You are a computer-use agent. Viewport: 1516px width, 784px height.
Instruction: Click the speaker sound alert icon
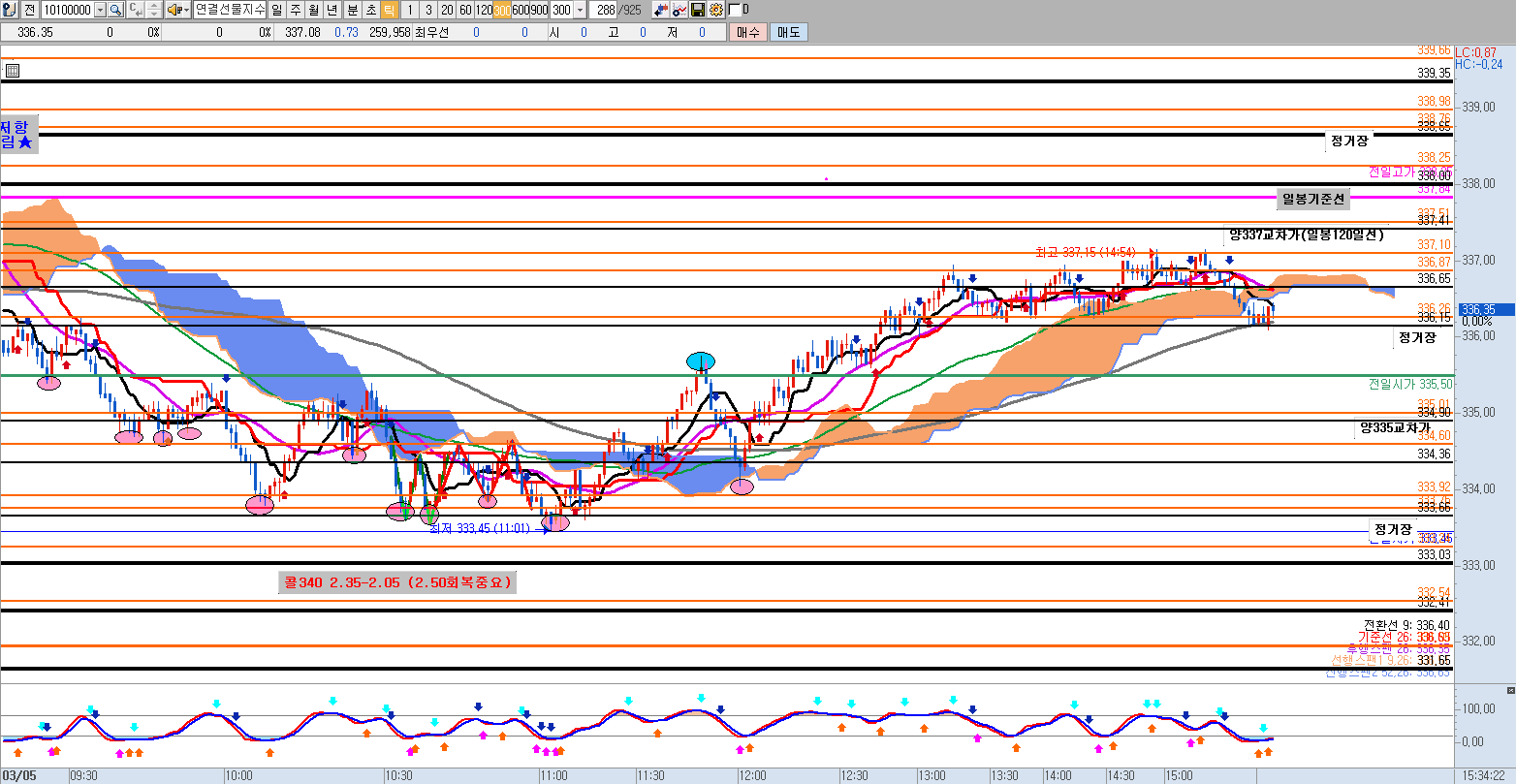(174, 10)
